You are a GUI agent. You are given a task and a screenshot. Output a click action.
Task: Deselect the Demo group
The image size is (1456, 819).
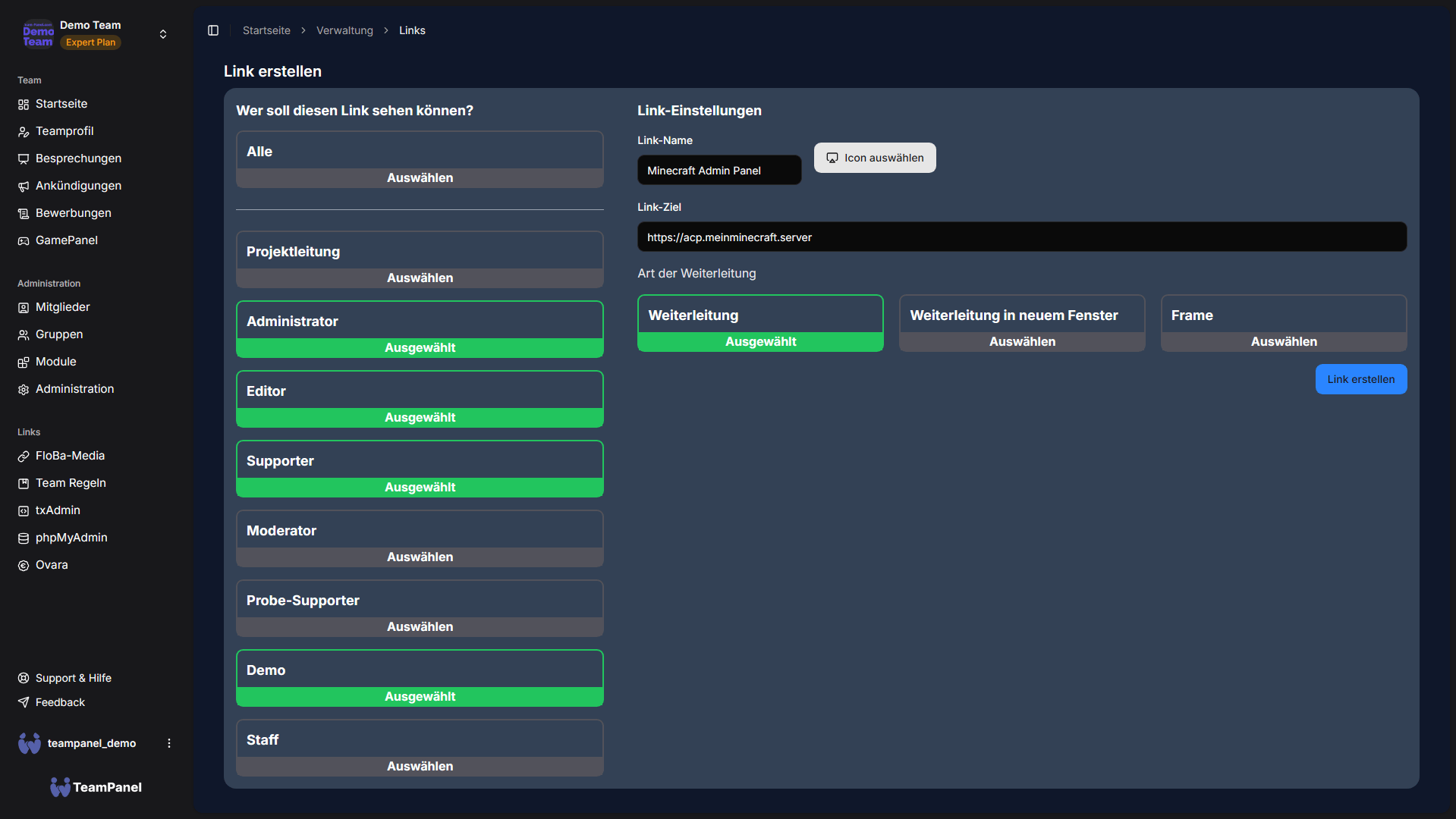(420, 678)
